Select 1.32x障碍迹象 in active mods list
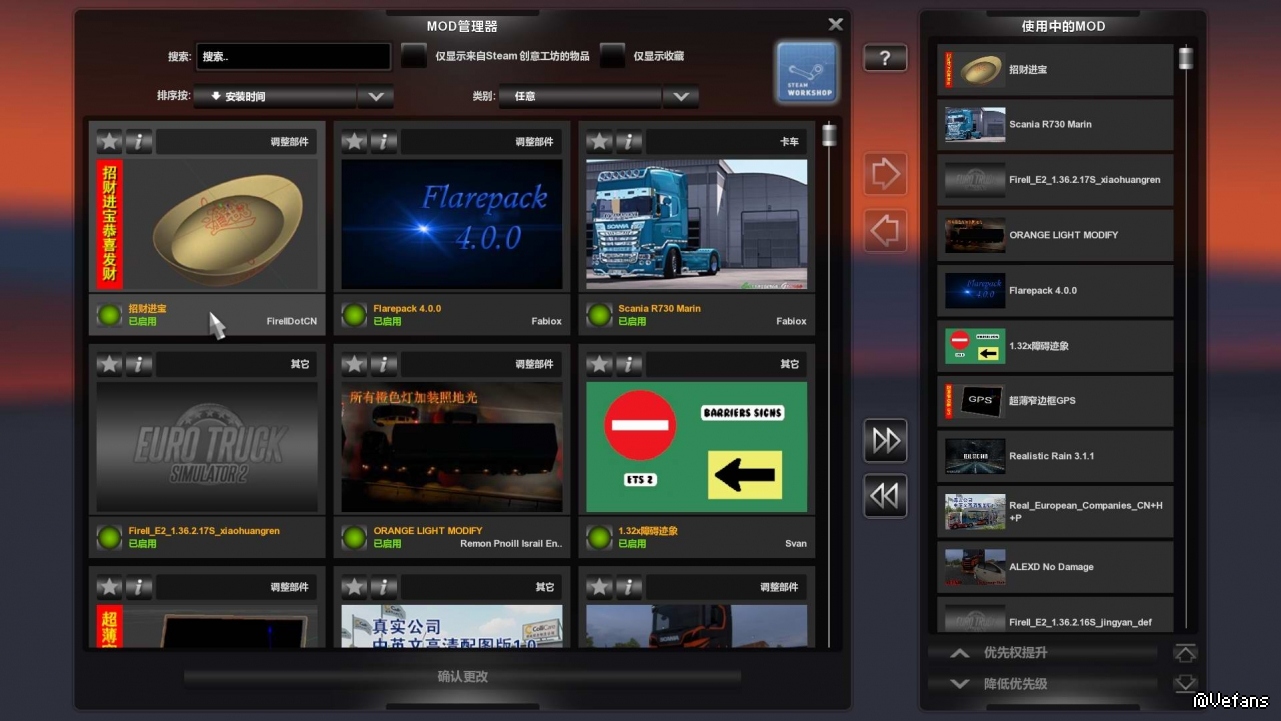1281x721 pixels. coord(1055,346)
